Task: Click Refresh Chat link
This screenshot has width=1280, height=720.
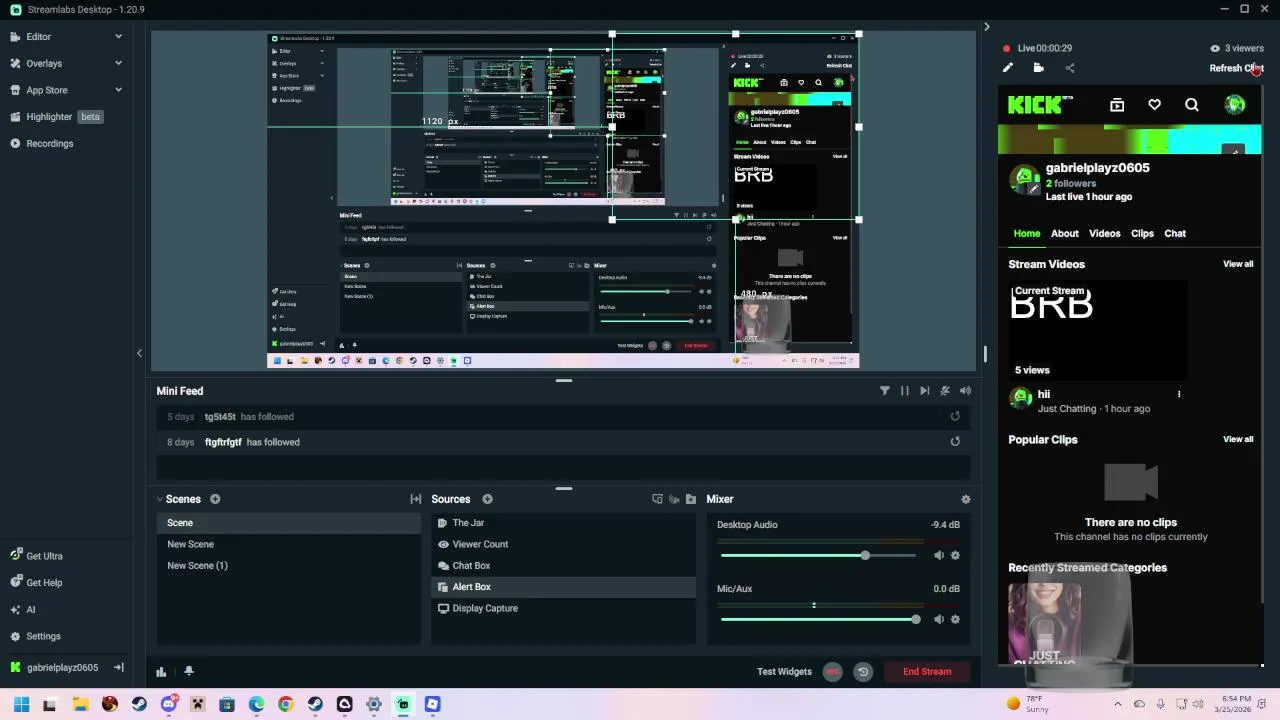Action: click(x=1236, y=68)
